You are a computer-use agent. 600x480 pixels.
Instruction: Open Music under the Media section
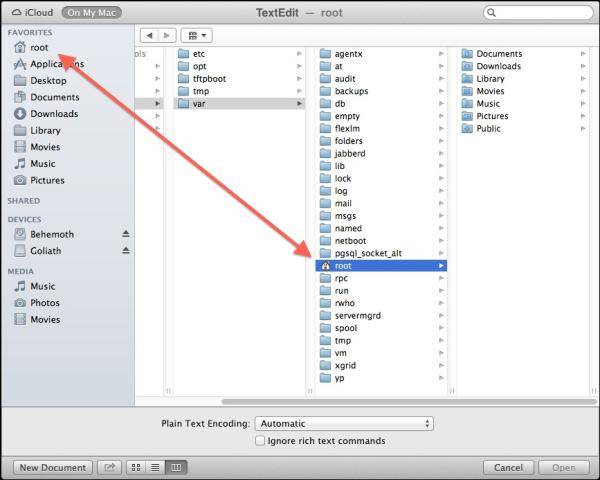(x=34, y=286)
